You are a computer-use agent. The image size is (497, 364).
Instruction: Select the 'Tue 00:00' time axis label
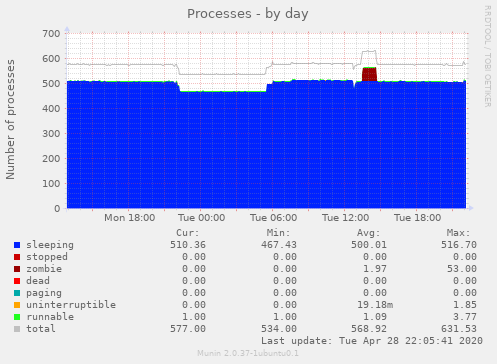coord(201,218)
